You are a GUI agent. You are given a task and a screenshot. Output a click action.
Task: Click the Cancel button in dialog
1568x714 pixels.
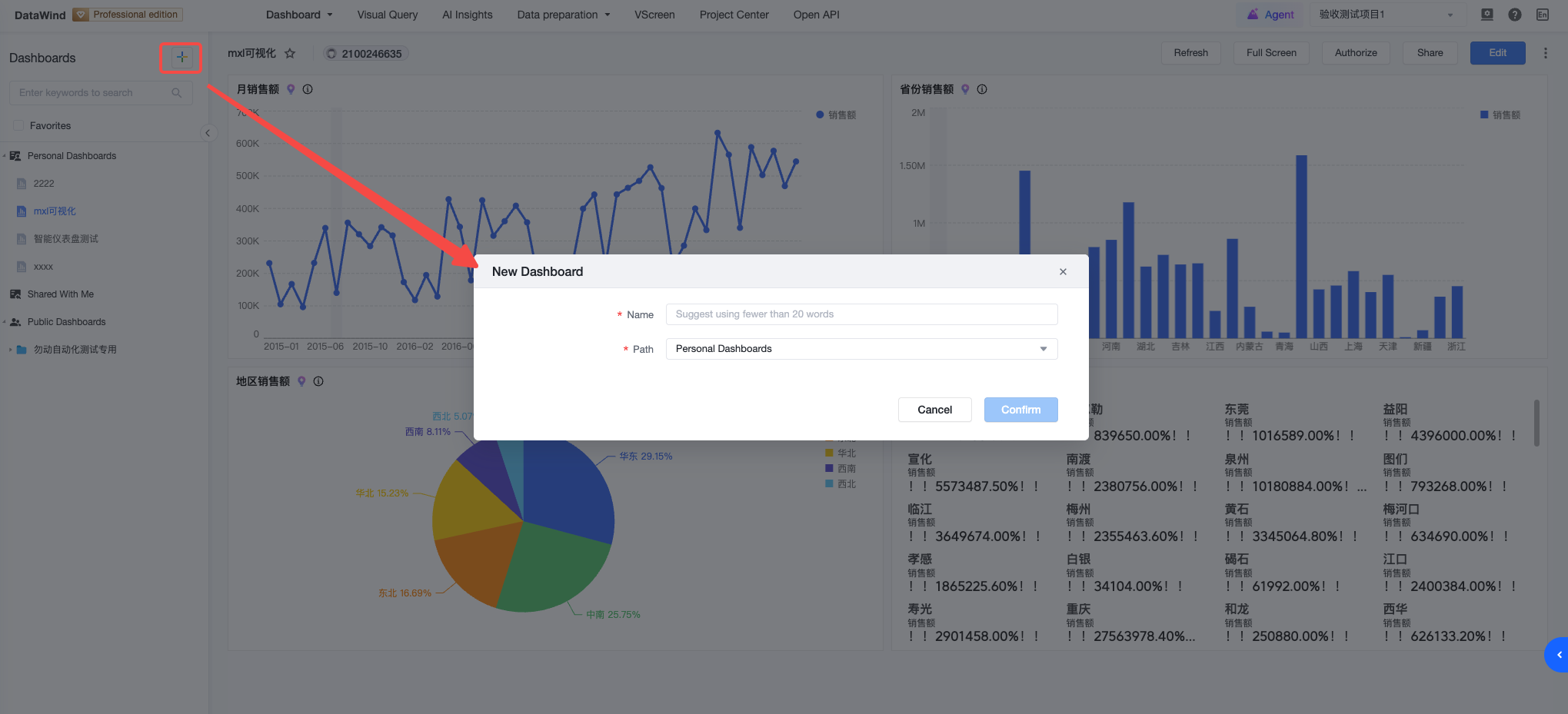(x=934, y=410)
